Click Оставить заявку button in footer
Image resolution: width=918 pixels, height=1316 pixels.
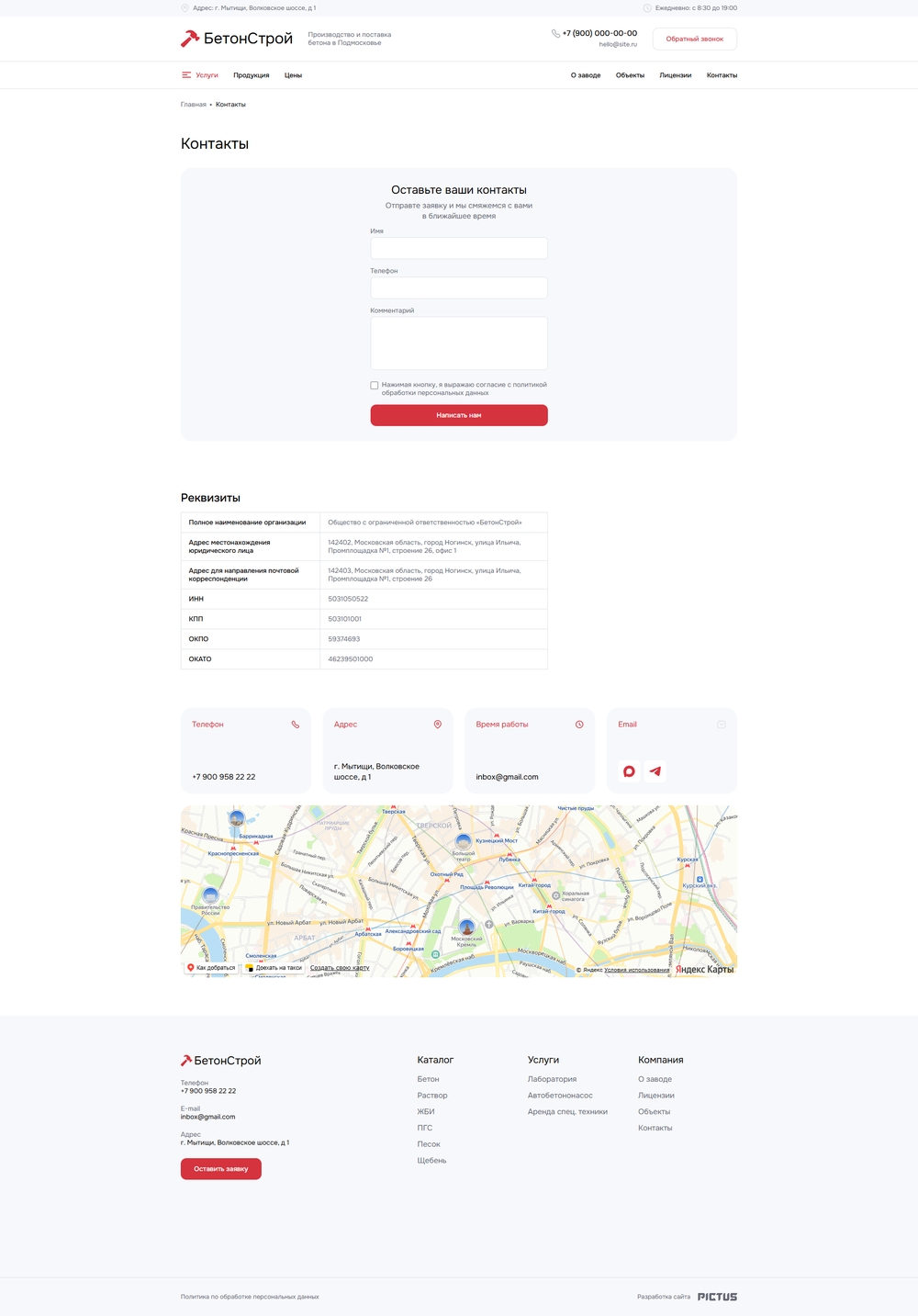(221, 1169)
